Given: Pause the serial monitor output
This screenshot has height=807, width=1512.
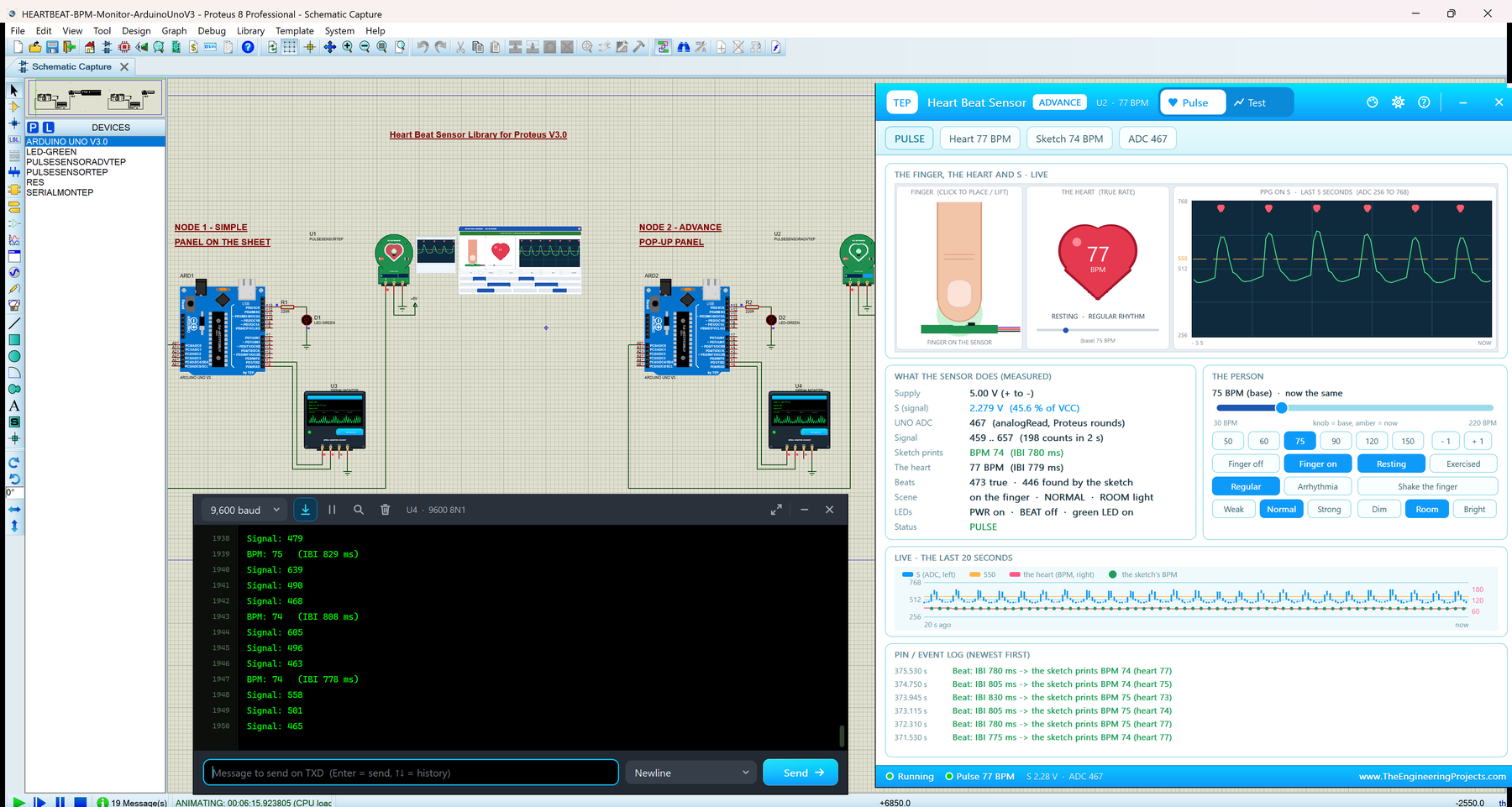Looking at the screenshot, I should pos(332,510).
